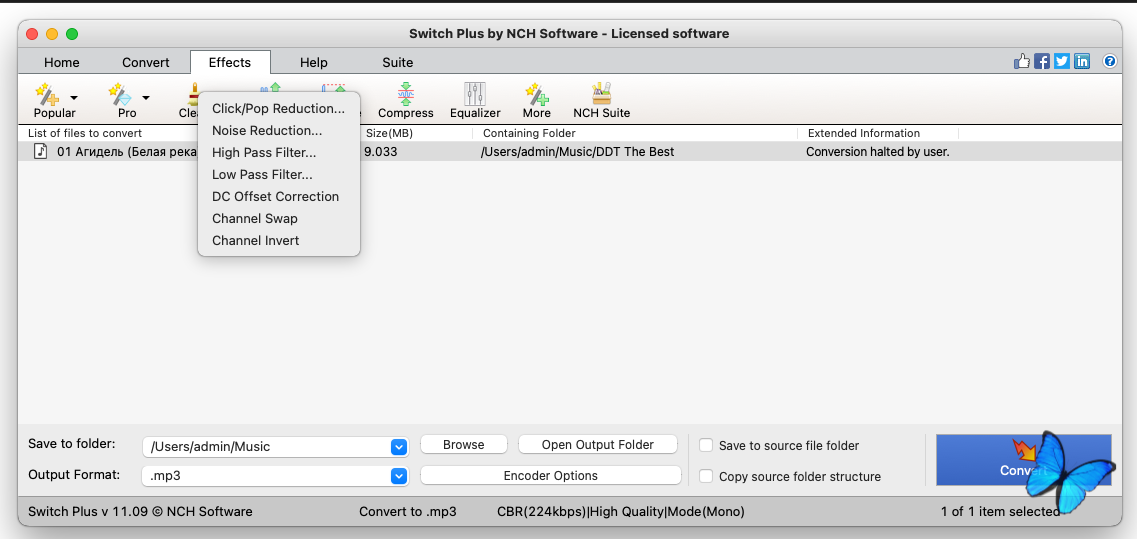Toggle Copy source folder structure checkbox
The height and width of the screenshot is (539, 1137).
(707, 477)
